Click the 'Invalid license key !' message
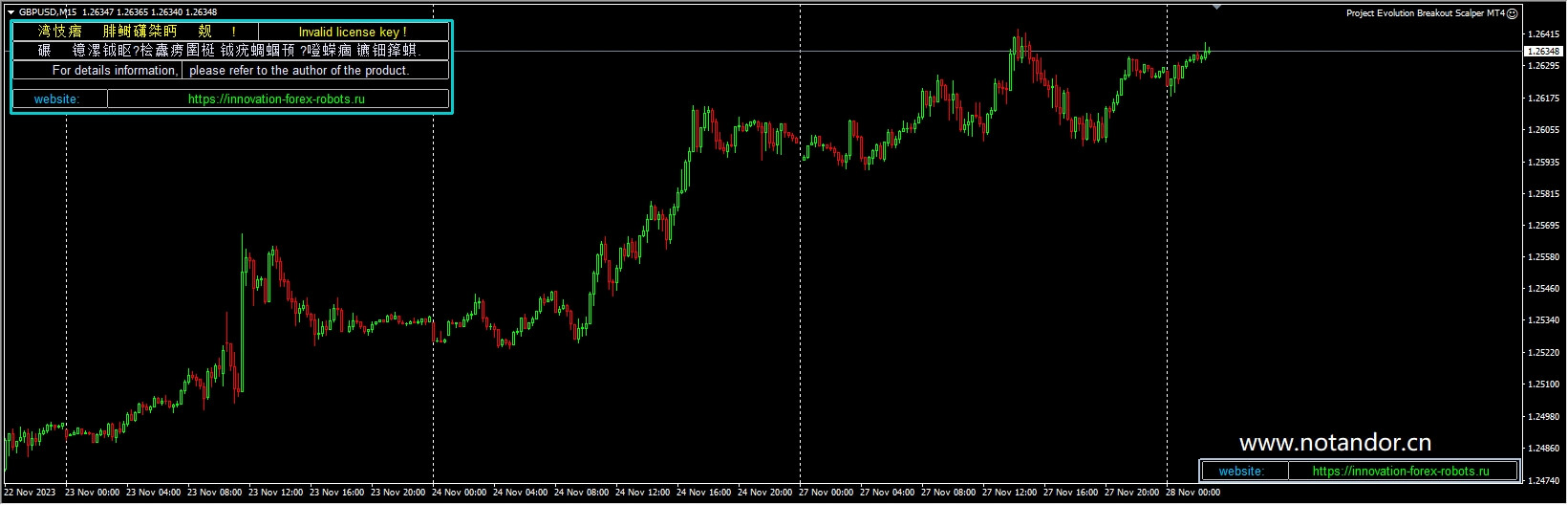The height and width of the screenshot is (505, 1568). pos(353,32)
